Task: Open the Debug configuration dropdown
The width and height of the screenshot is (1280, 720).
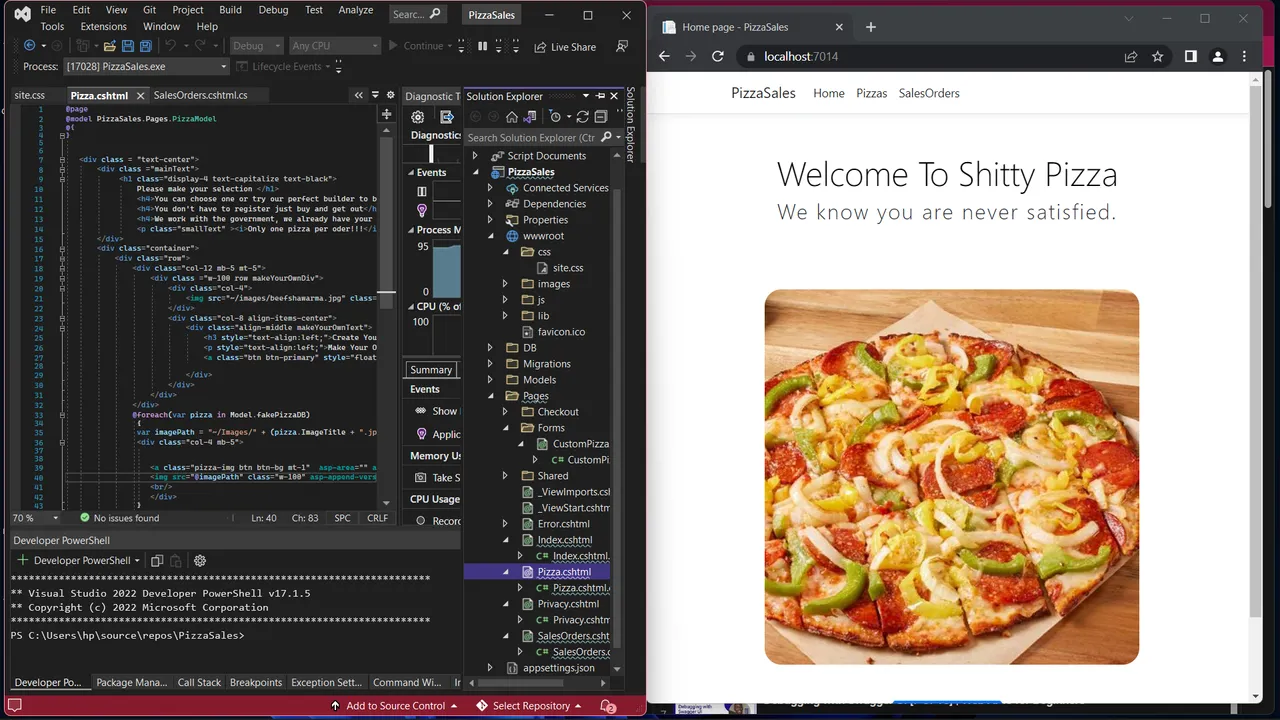Action: [x=258, y=46]
